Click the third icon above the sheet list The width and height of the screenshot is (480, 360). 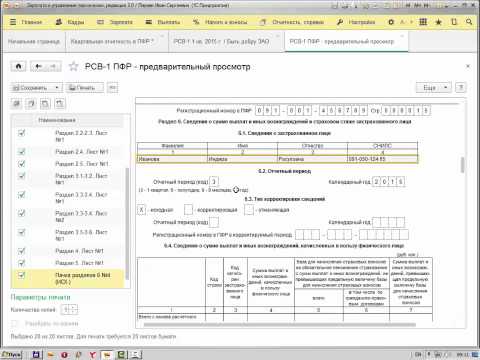click(45, 104)
